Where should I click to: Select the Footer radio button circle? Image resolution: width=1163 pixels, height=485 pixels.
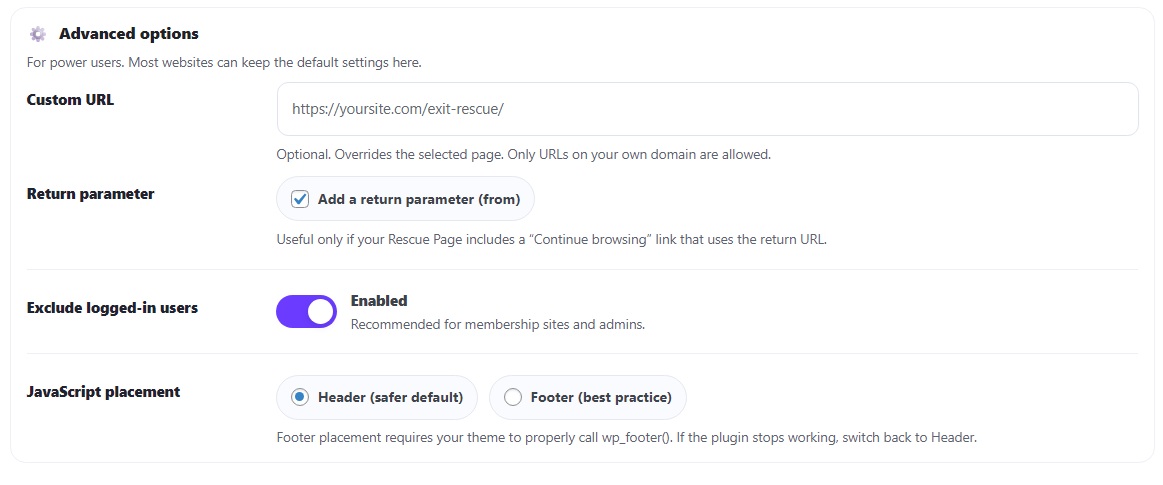tap(513, 397)
